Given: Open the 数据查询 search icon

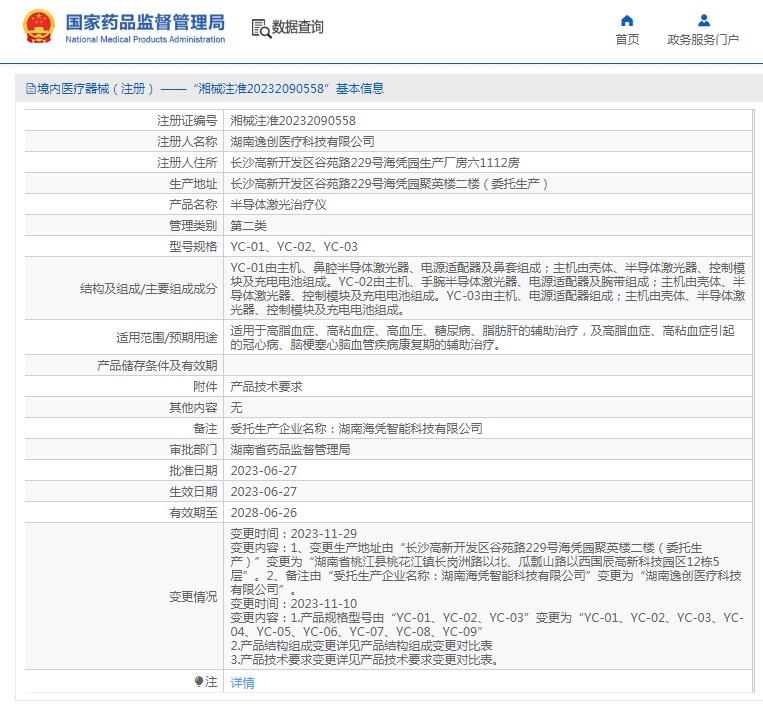Looking at the screenshot, I should pyautogui.click(x=261, y=28).
